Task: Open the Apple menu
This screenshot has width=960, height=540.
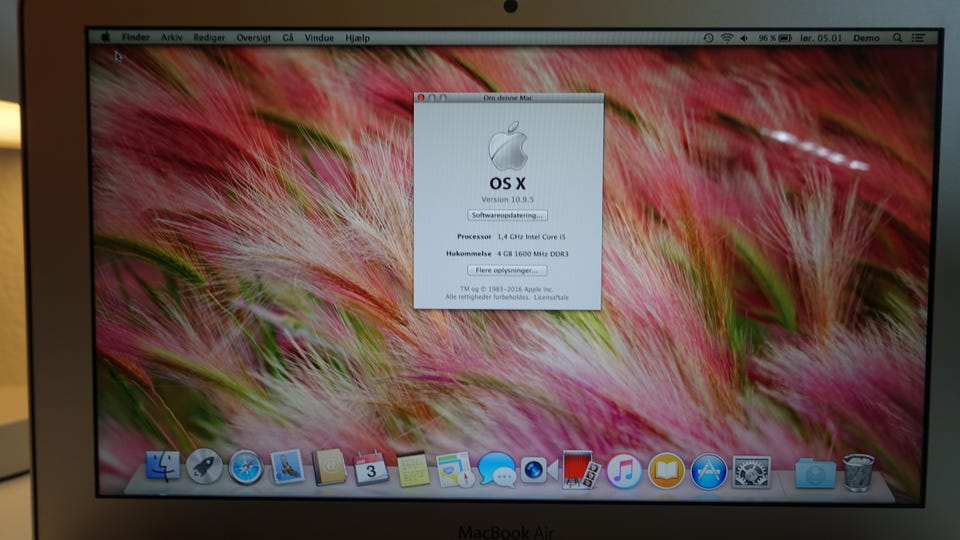Action: pos(105,37)
